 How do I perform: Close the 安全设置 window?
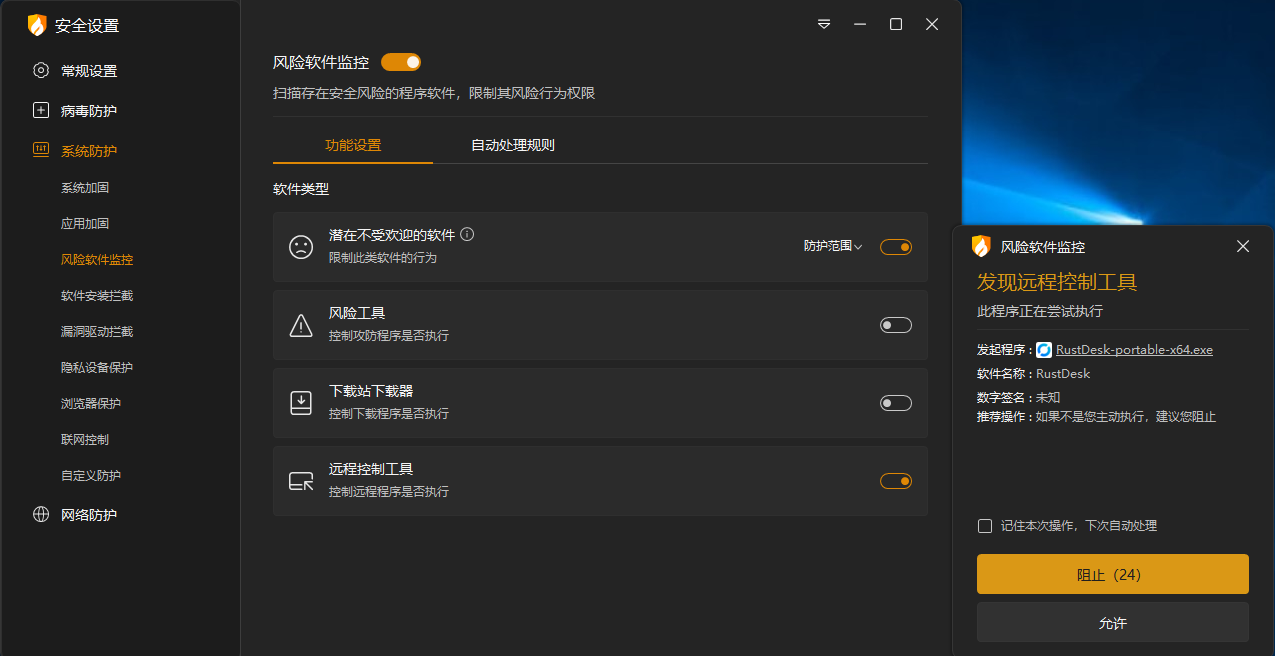[932, 24]
